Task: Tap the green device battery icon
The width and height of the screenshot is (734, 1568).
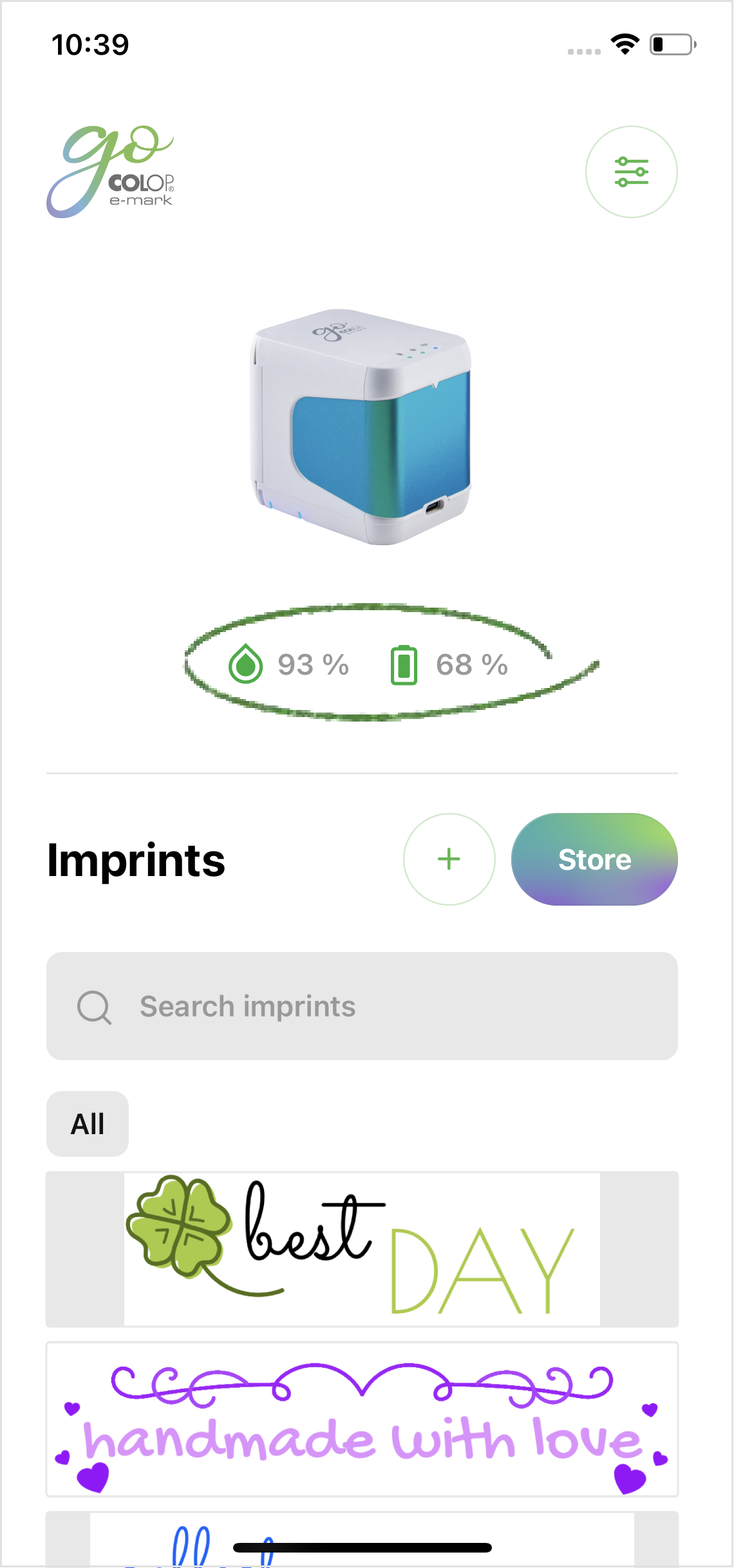Action: 404,665
